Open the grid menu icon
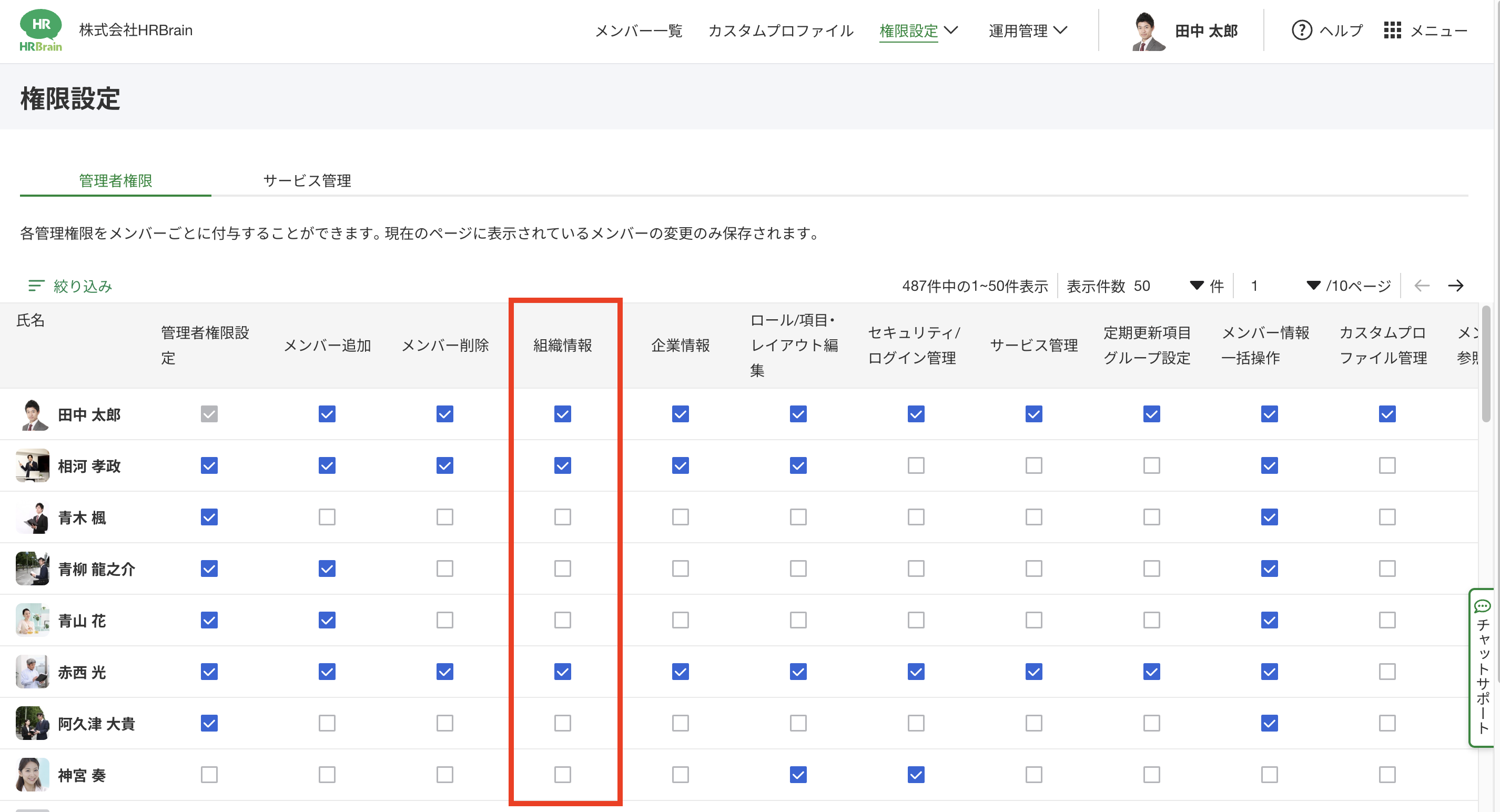 pos(1392,31)
